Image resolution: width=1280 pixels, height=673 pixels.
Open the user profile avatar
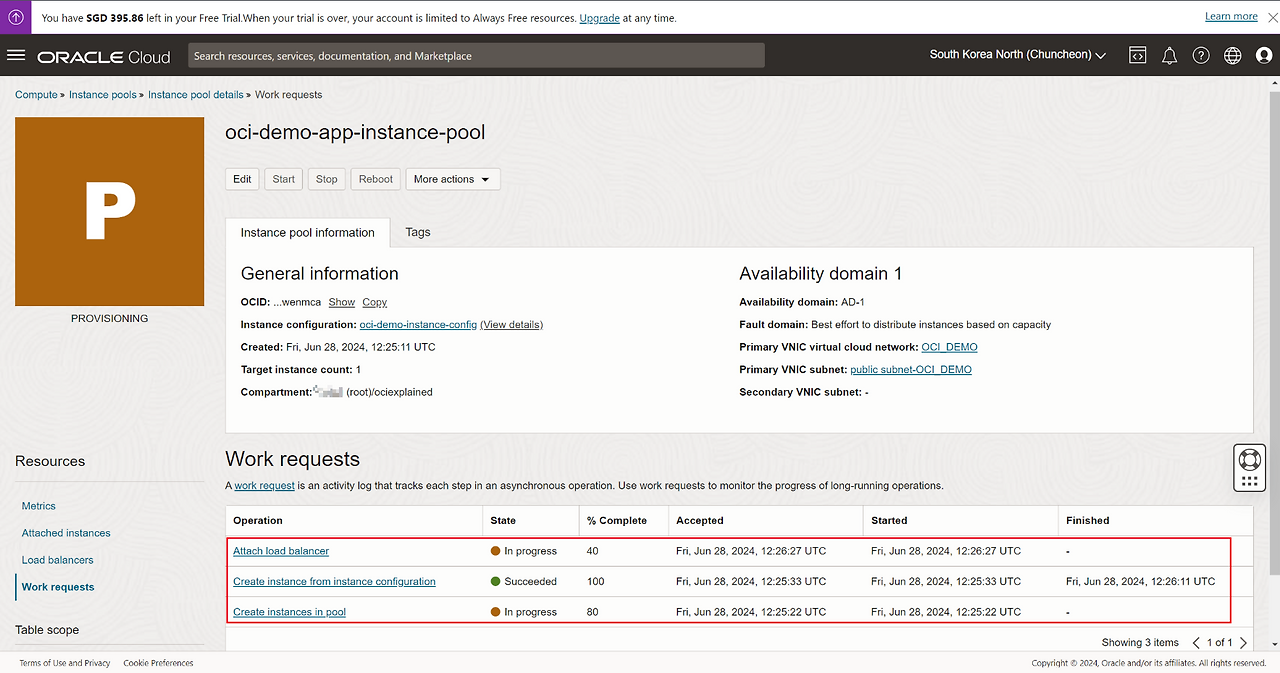(x=1264, y=56)
